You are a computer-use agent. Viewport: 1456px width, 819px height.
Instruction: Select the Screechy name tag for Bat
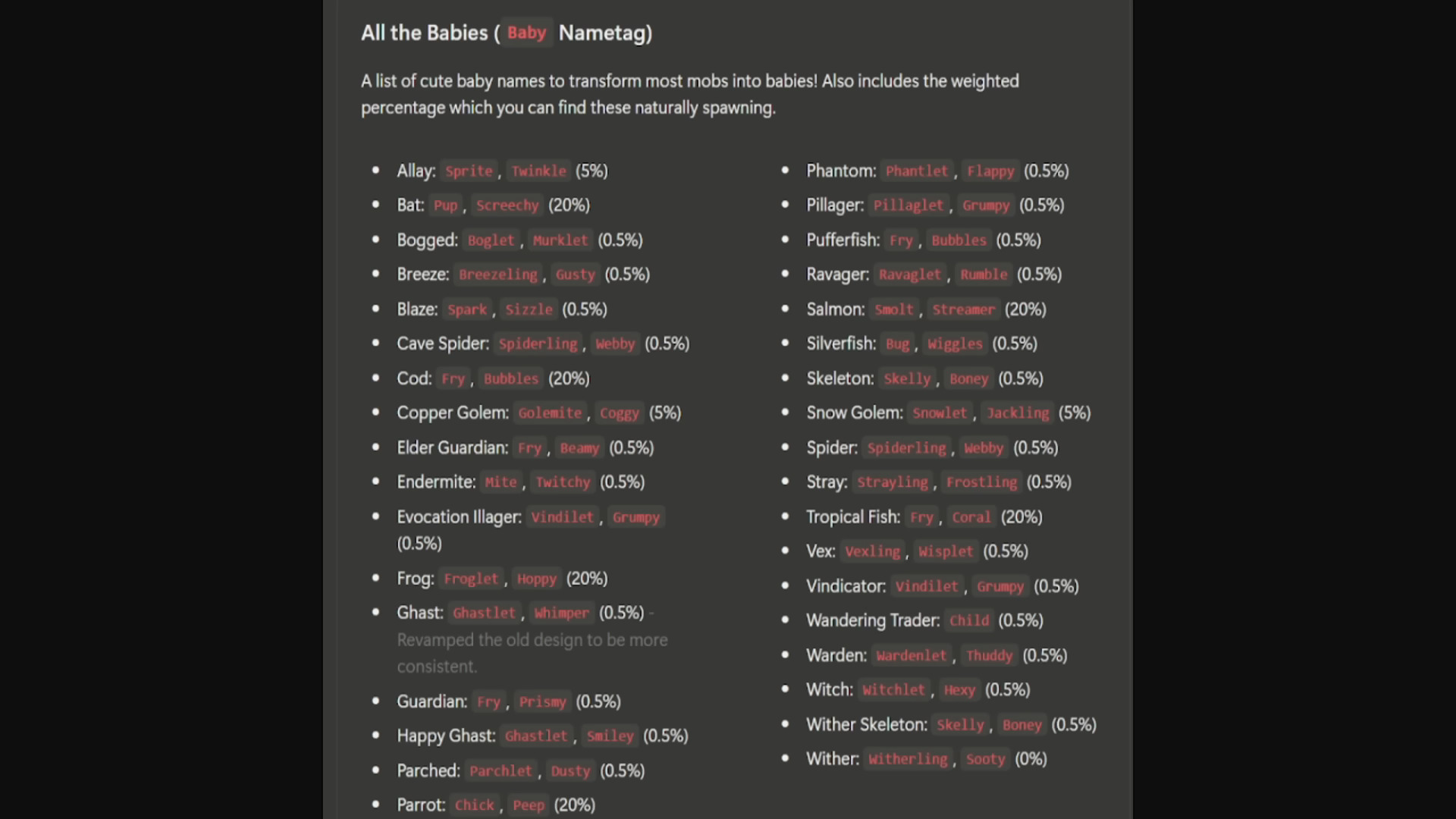click(507, 206)
